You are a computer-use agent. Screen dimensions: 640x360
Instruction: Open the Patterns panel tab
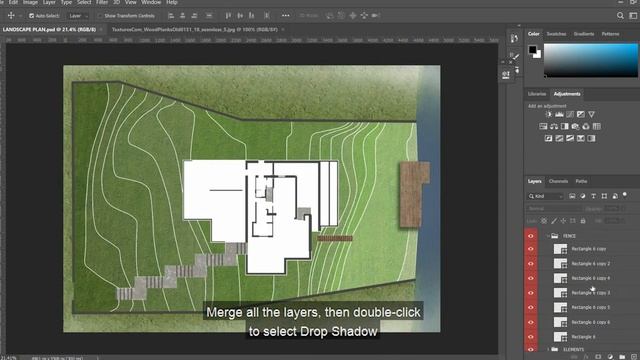[x=610, y=34]
